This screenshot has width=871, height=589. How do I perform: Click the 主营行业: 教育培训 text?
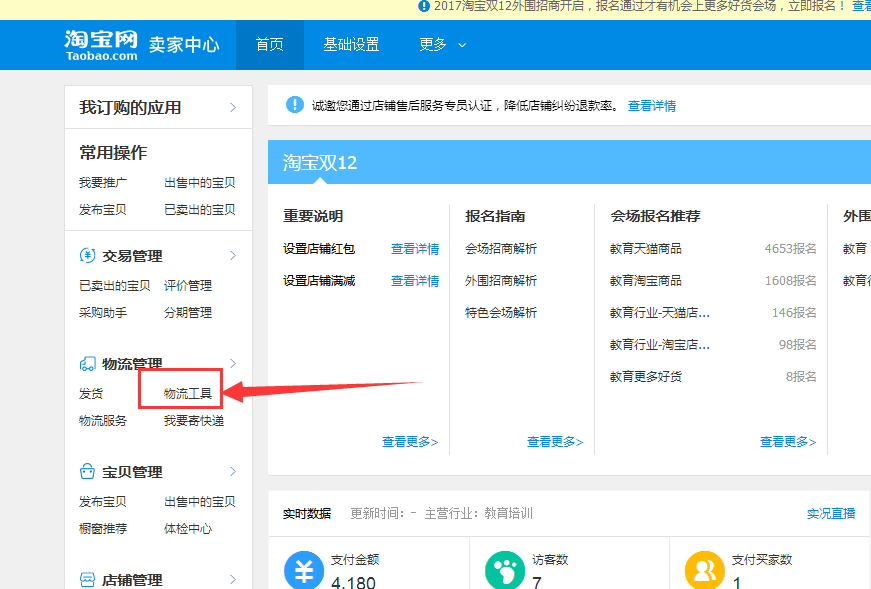tap(478, 513)
